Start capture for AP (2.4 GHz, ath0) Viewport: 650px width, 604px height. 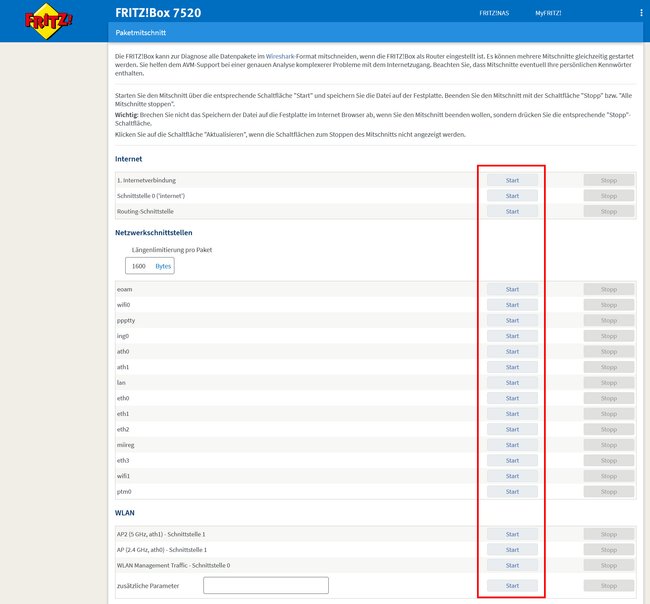(x=512, y=550)
